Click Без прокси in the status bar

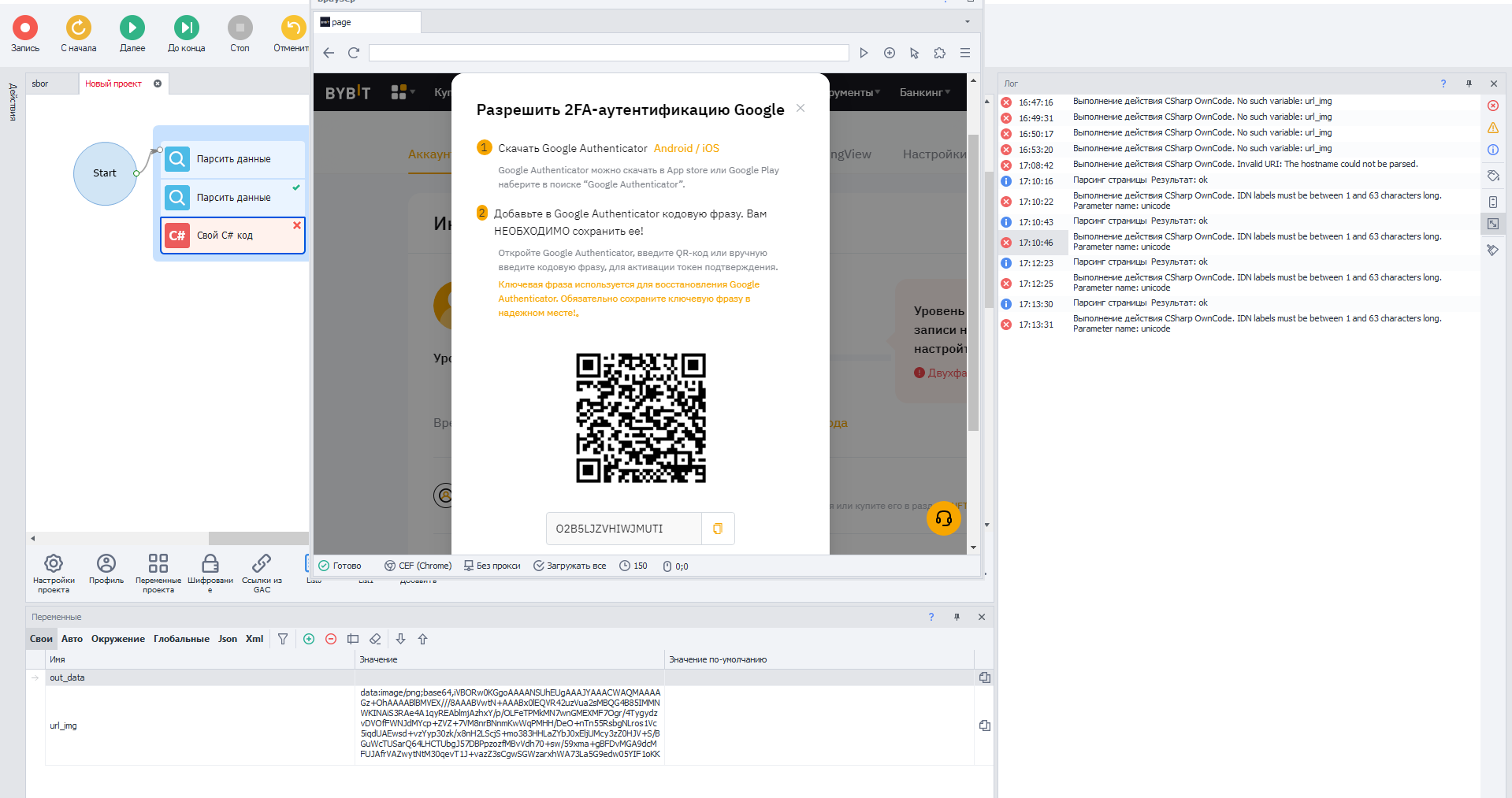492,566
